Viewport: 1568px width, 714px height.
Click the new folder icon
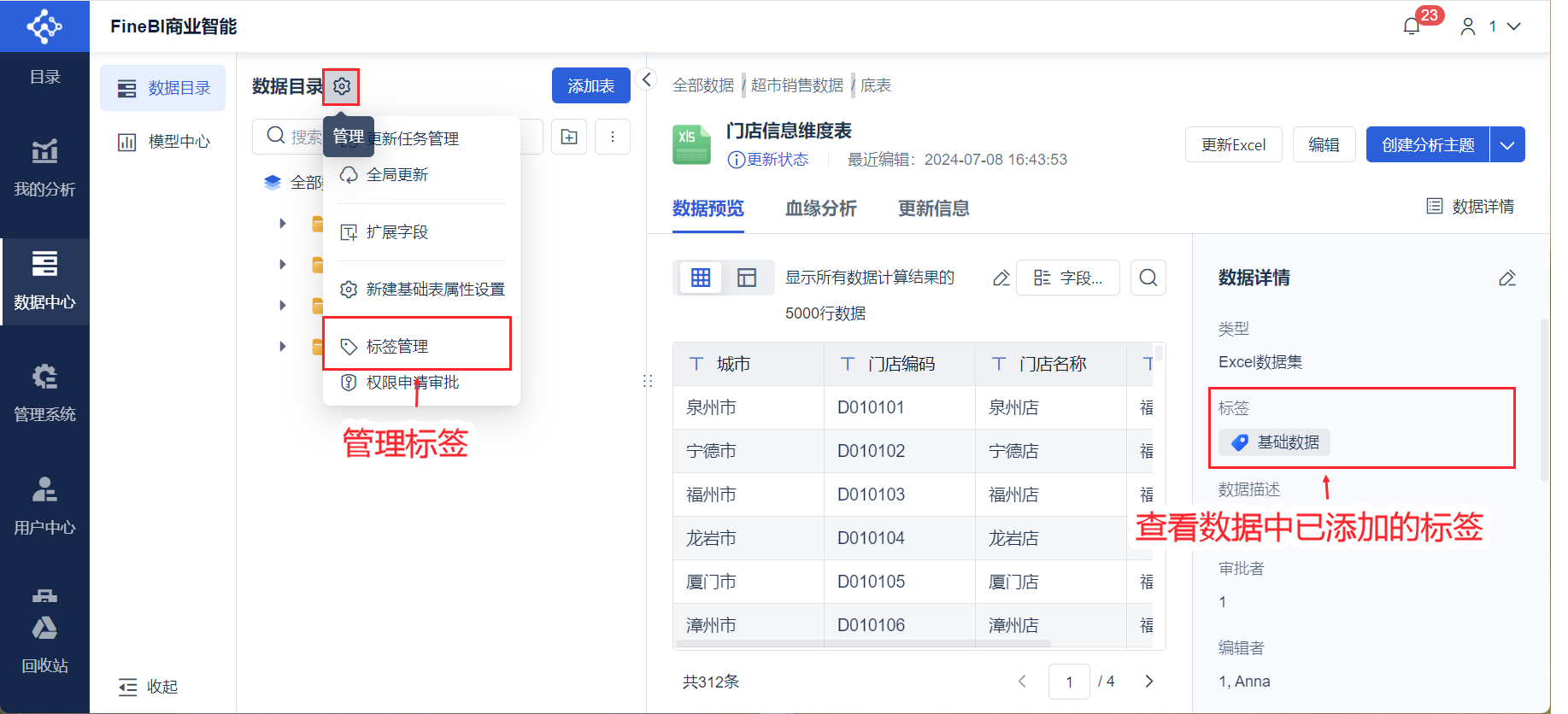point(569,137)
